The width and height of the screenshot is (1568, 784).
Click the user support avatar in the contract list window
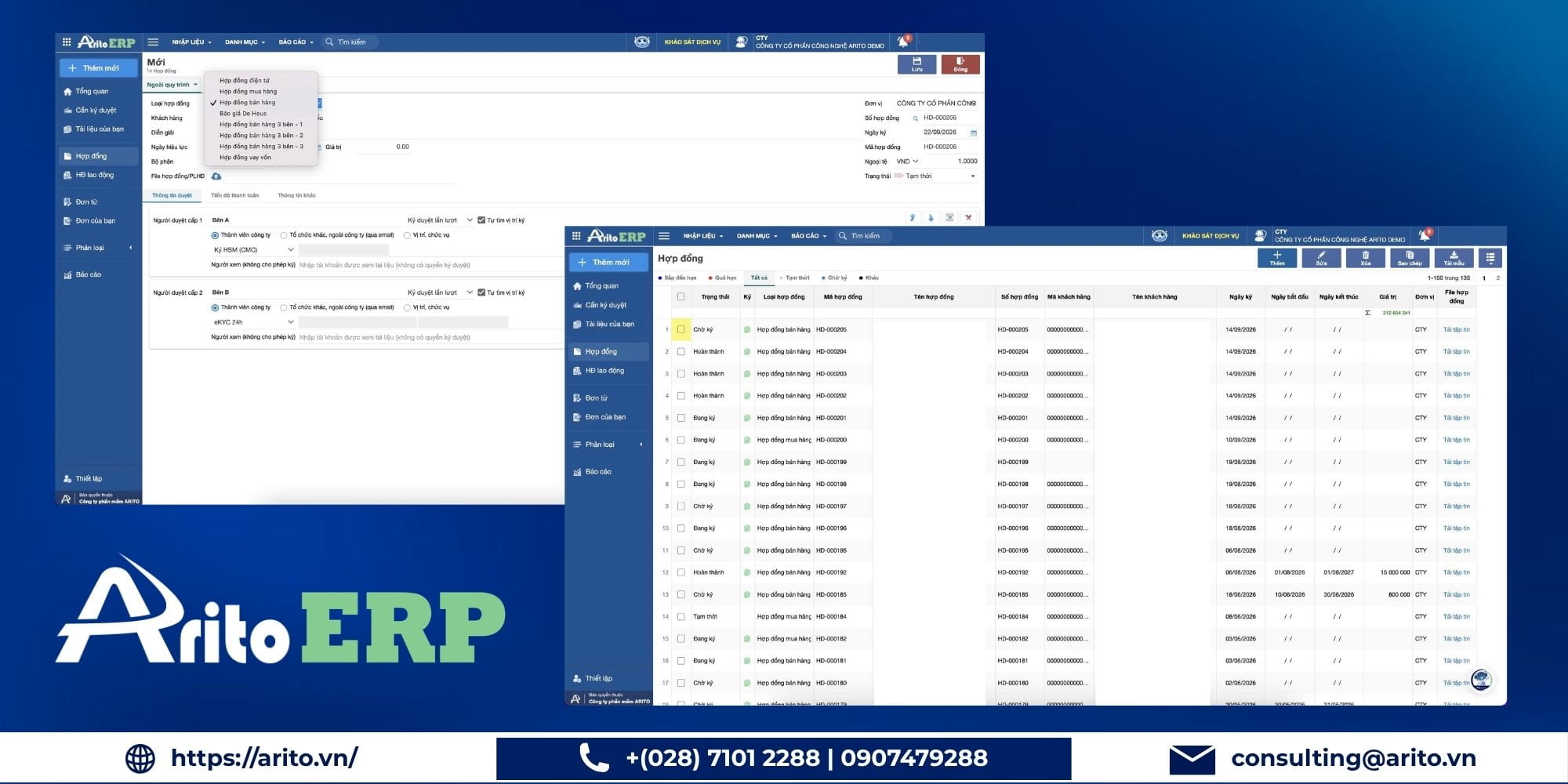1260,236
